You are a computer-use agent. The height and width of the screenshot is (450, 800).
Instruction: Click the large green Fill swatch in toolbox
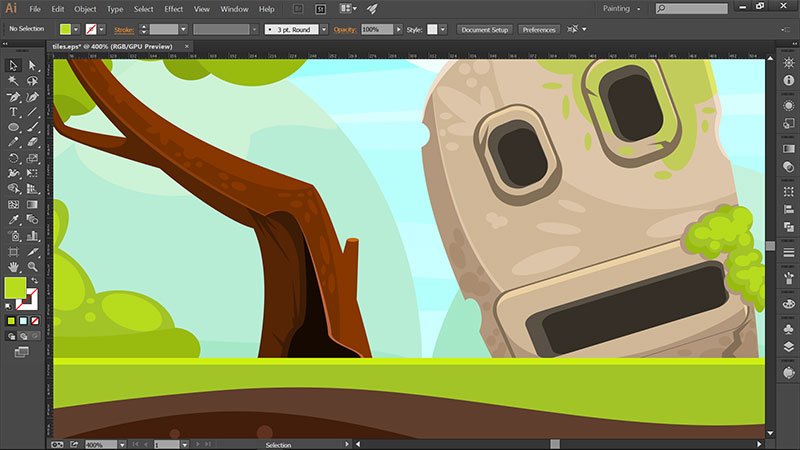15,288
